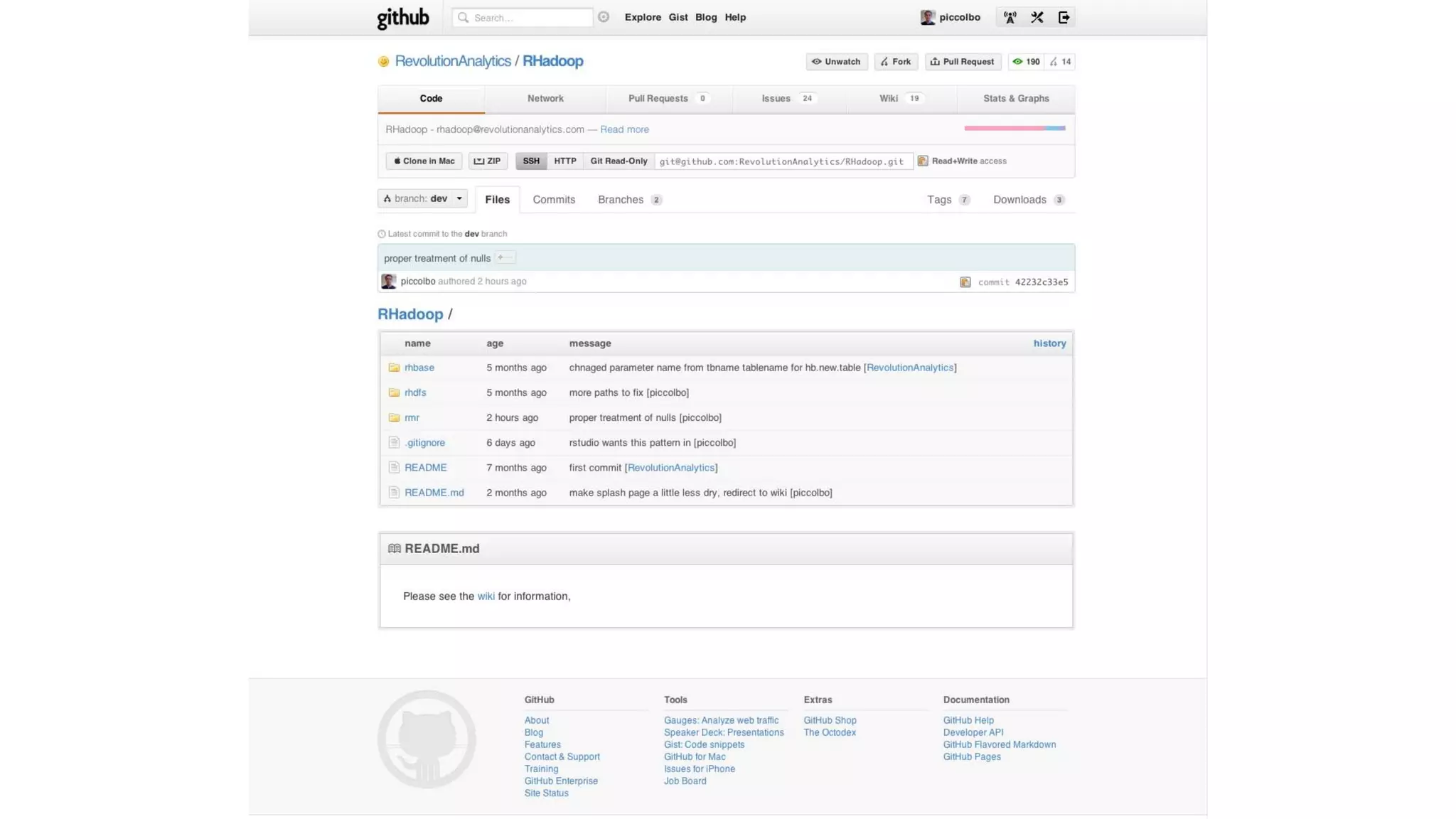Viewport: 1456px width, 819px height.
Task: Download the ZIP archive
Action: [x=488, y=161]
